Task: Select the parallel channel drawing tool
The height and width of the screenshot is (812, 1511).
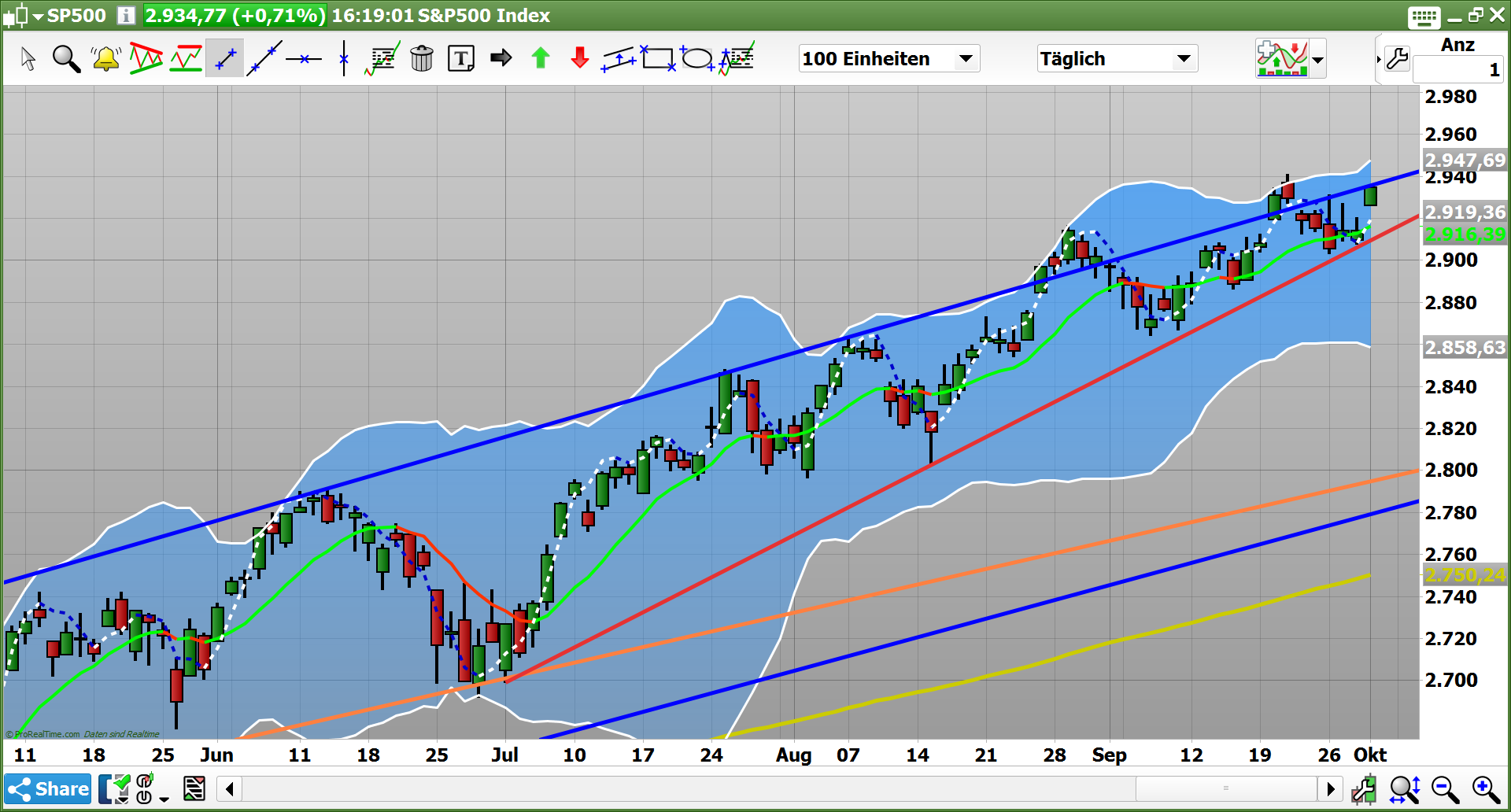Action: tap(619, 59)
